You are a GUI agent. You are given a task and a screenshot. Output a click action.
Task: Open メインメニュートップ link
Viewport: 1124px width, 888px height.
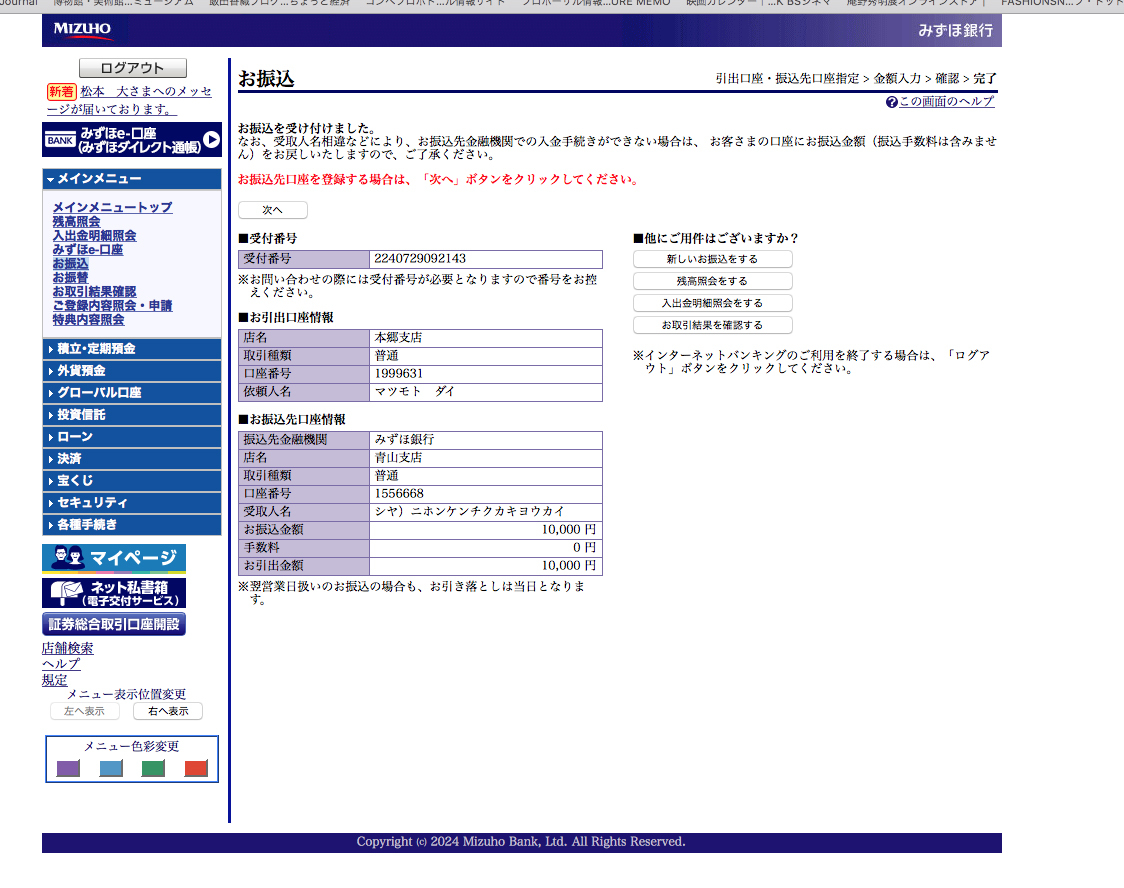113,207
